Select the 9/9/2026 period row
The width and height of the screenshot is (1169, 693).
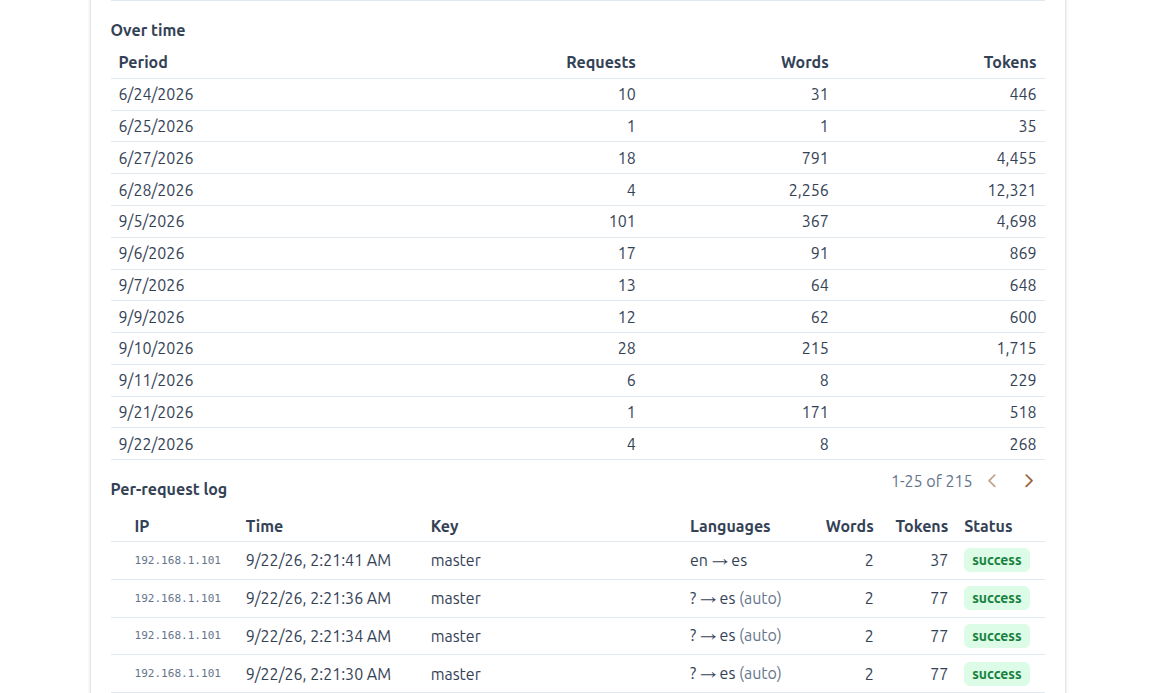tap(578, 317)
